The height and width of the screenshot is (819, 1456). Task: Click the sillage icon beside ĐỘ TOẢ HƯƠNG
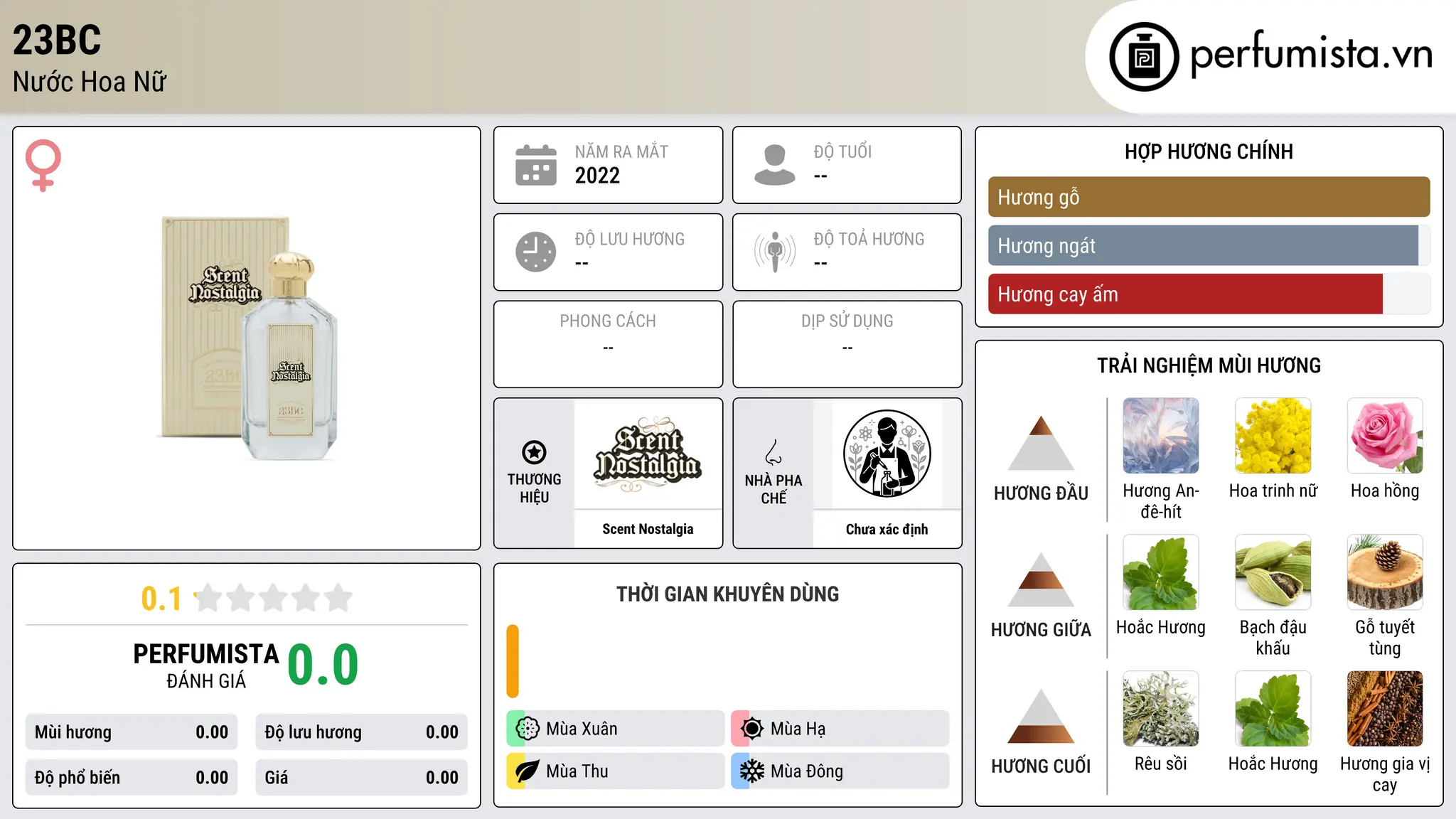coord(775,252)
